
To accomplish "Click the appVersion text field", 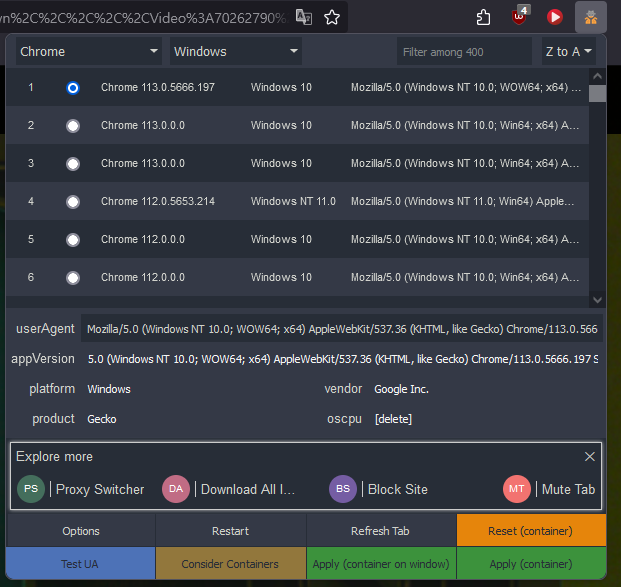I will (342, 359).
